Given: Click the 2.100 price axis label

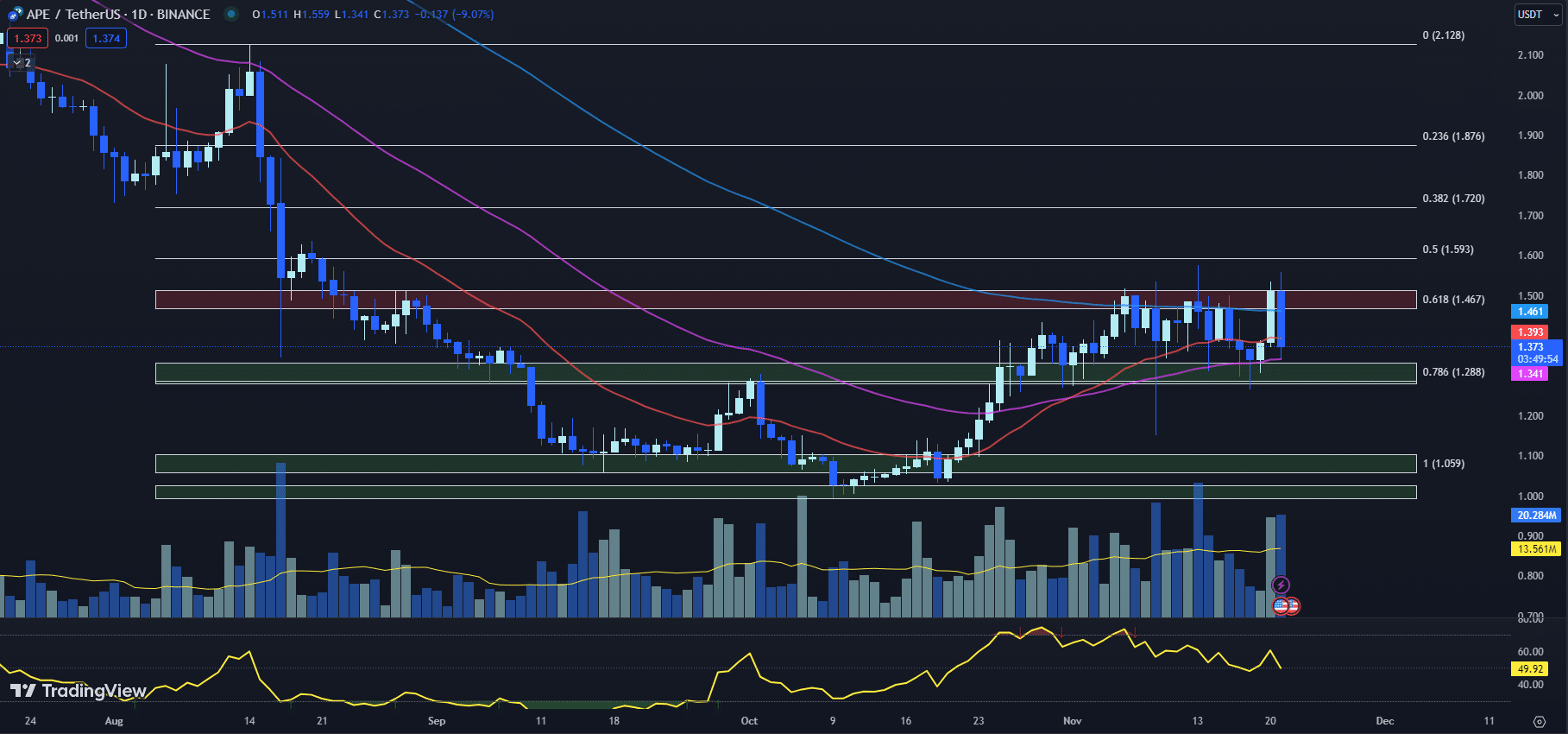Looking at the screenshot, I should click(1530, 55).
